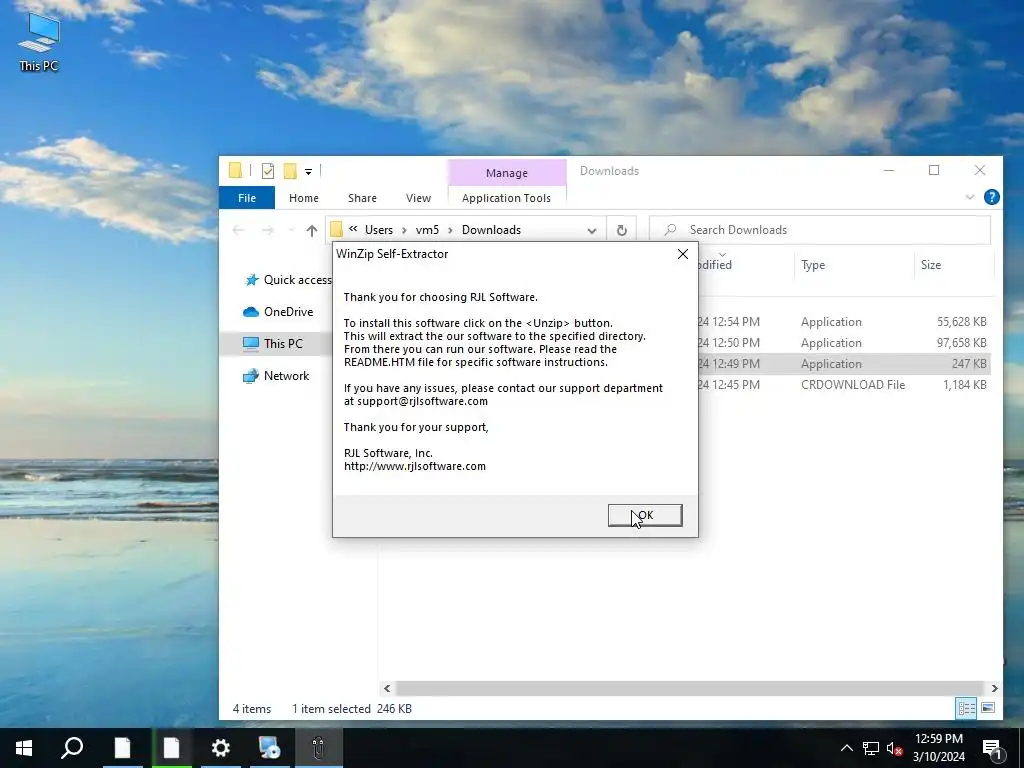Click the network tray icon
1024x768 pixels.
coord(871,748)
